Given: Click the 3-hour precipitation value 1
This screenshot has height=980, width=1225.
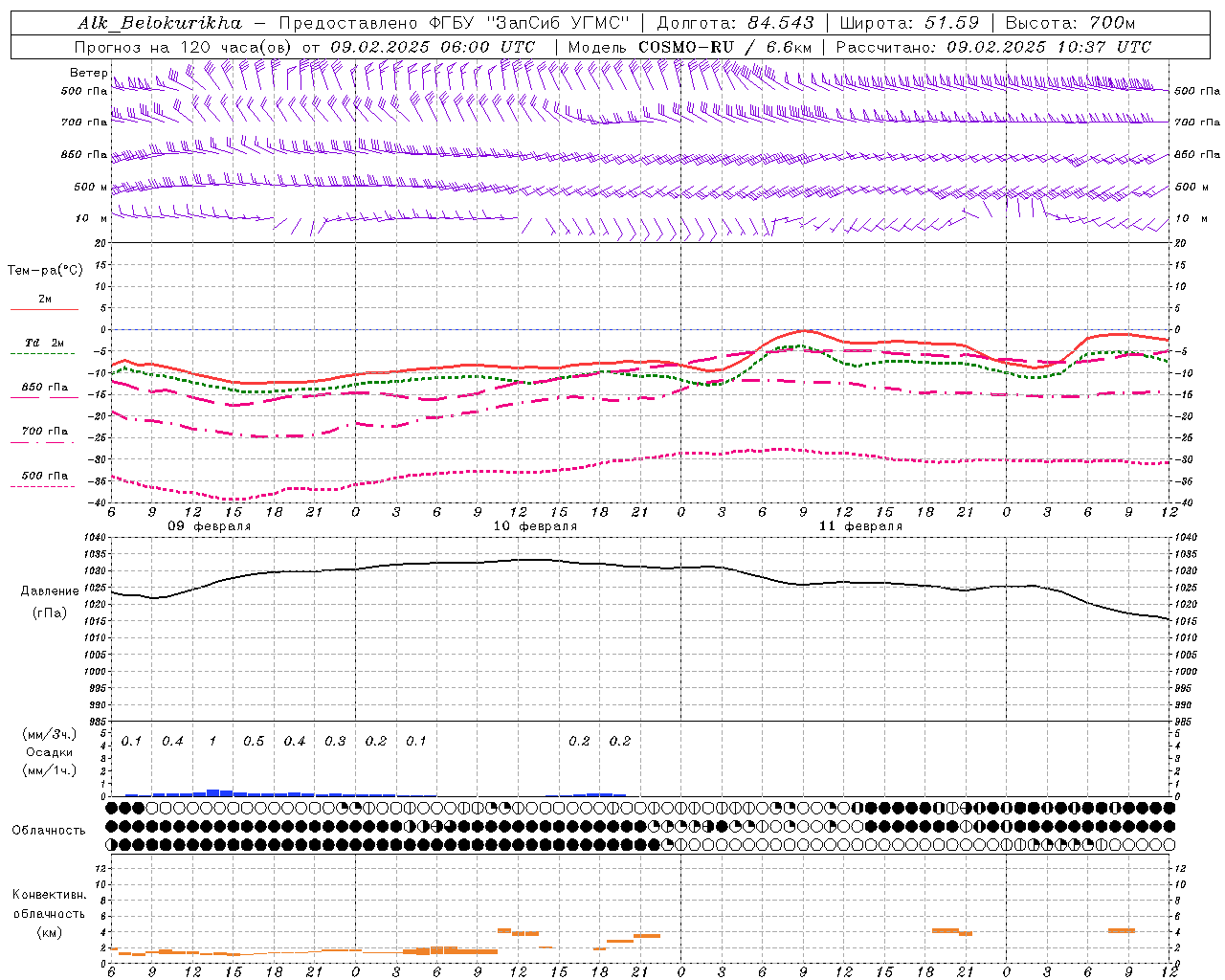Looking at the screenshot, I should click(212, 741).
